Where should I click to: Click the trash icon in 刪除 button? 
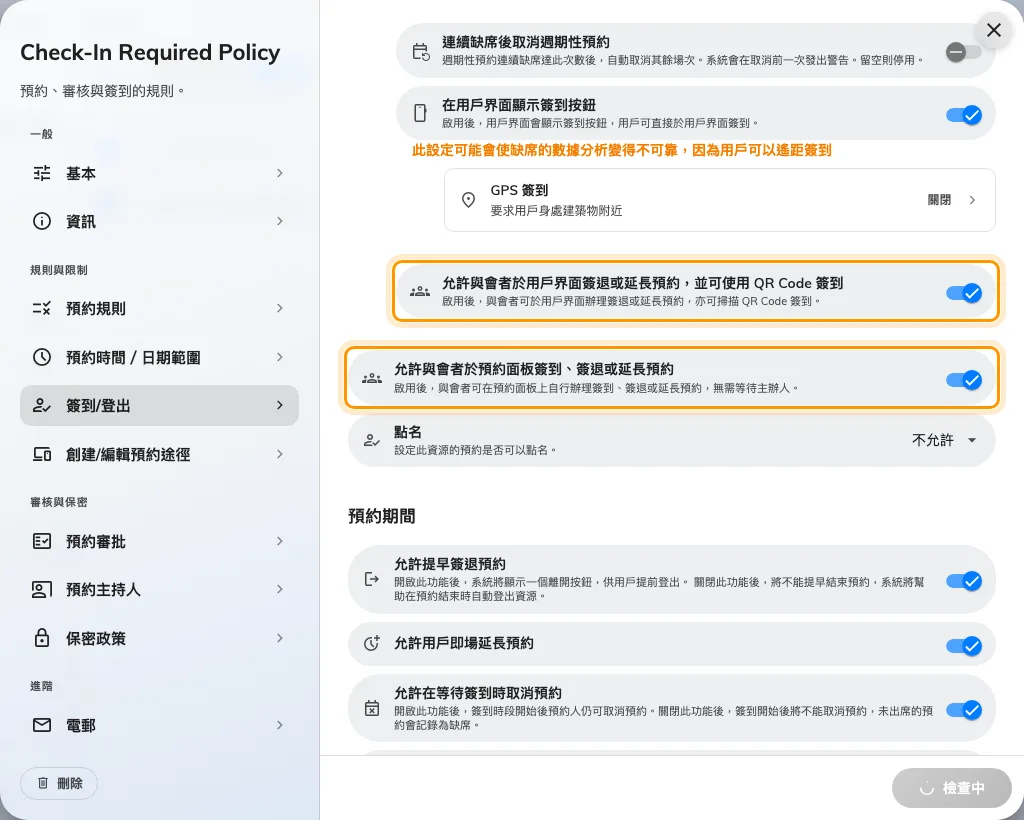tap(43, 783)
